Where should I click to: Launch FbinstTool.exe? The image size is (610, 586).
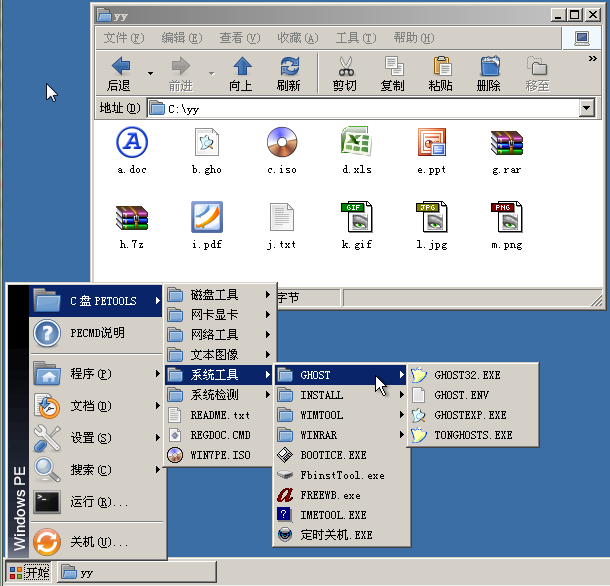[x=341, y=475]
